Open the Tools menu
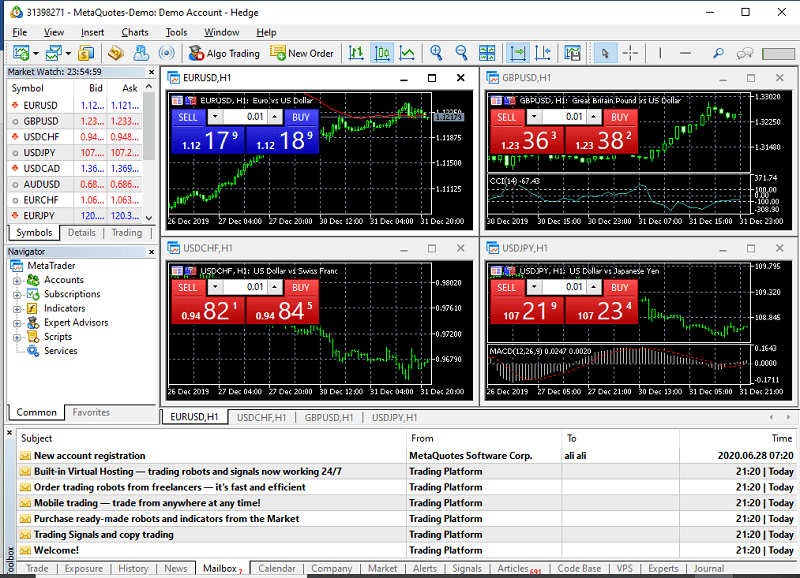Image resolution: width=800 pixels, height=578 pixels. 176,32
